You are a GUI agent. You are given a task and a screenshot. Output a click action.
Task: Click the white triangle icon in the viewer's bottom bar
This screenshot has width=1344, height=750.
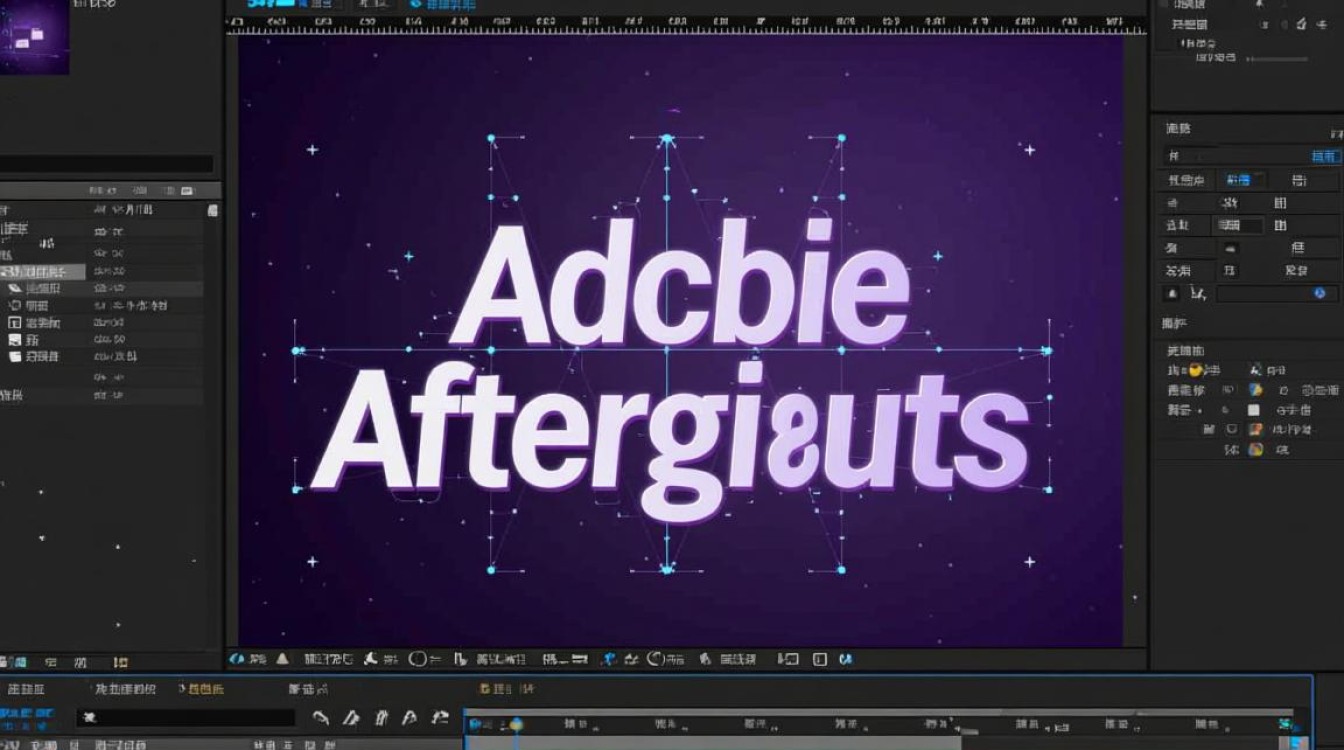tap(282, 659)
